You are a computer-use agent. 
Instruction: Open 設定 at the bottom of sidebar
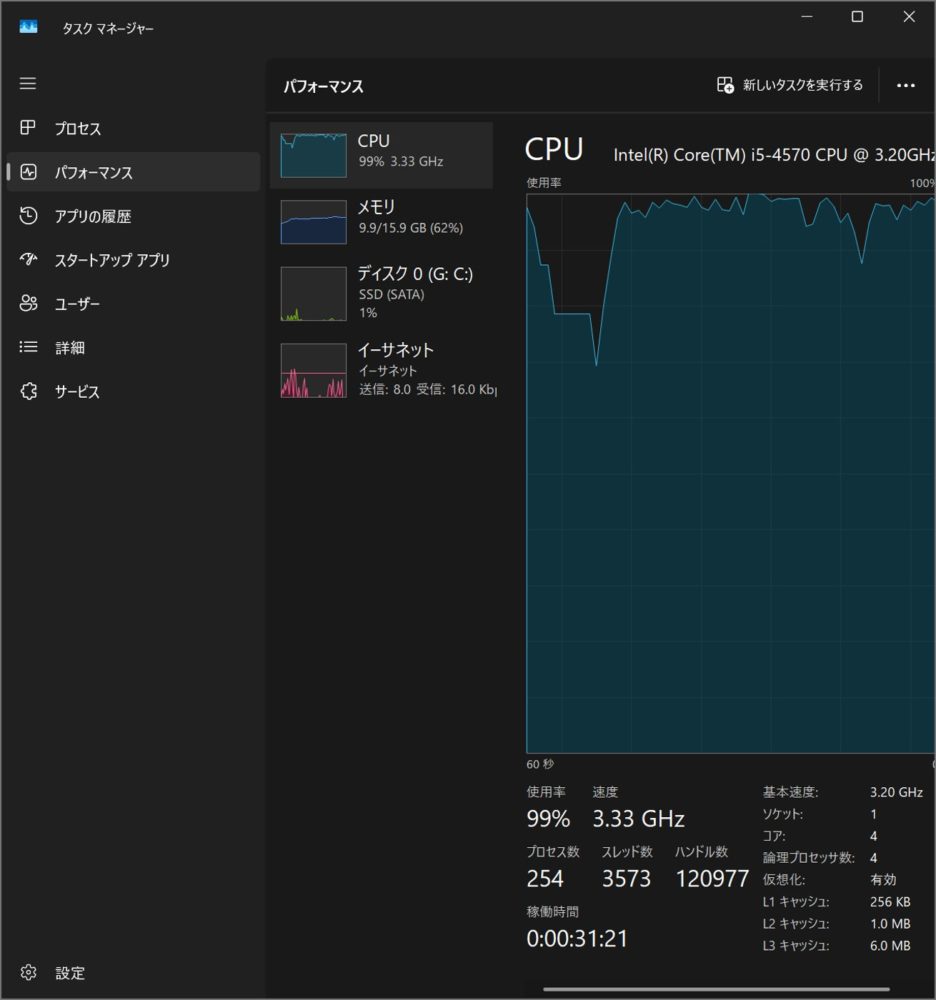[x=133, y=973]
